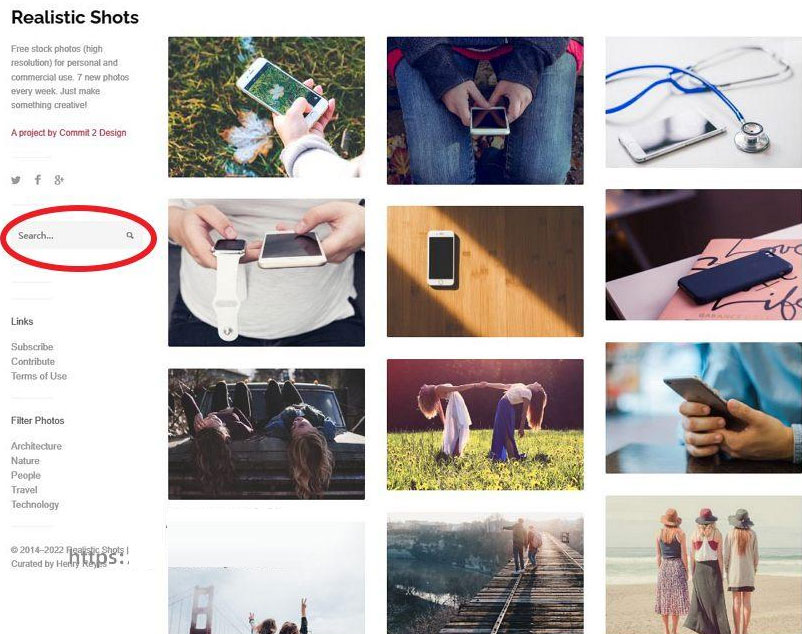Open the smartwatch and phone photo
The image size is (802, 634).
266,273
